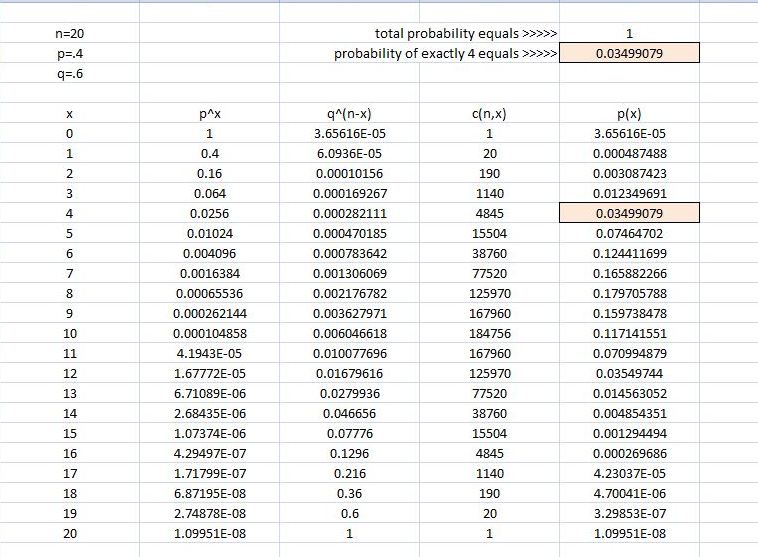Select the p(x) cell showing 0.165882266
This screenshot has height=557, width=758.
[629, 273]
